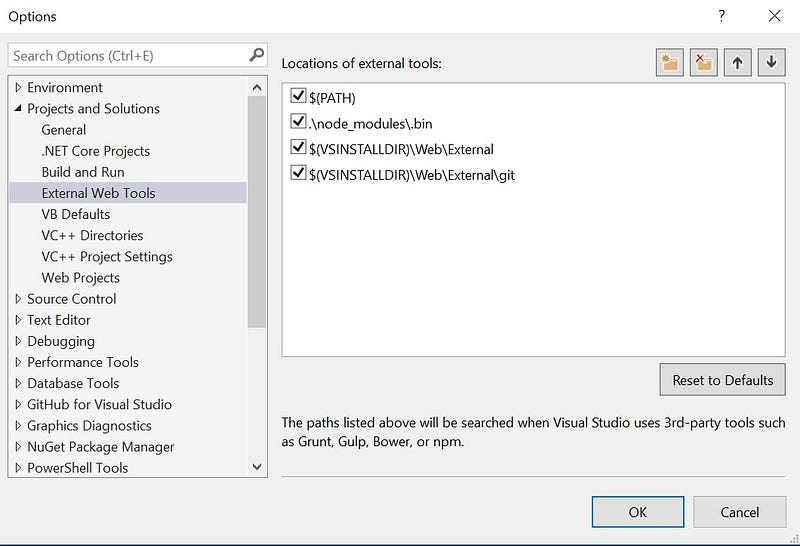This screenshot has width=800, height=546.
Task: Toggle the .\node_modules\.bin checkbox
Action: (x=298, y=121)
